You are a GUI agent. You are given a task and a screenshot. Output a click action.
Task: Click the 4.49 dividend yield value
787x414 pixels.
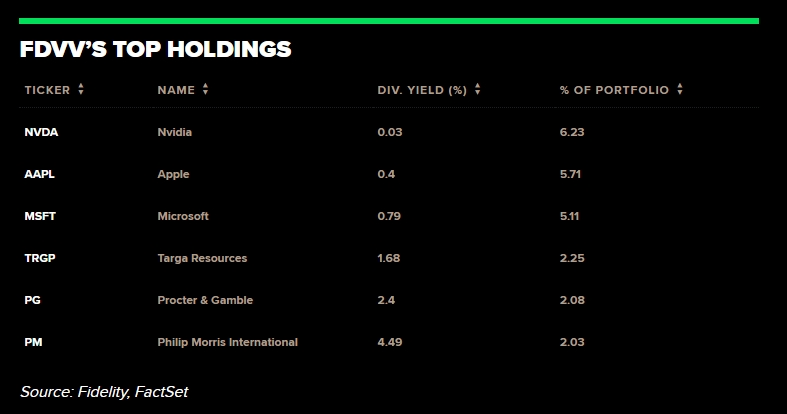[390, 342]
